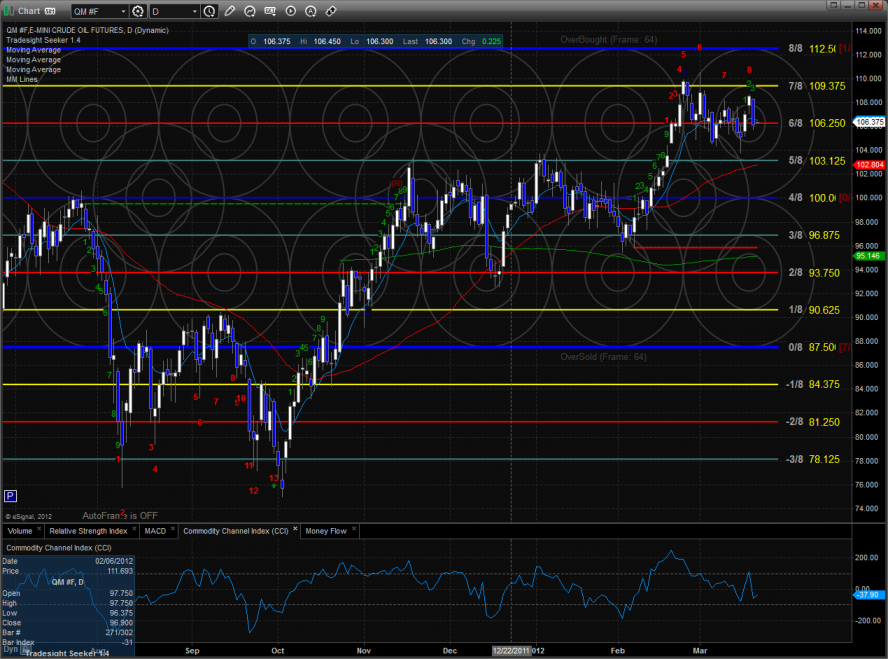Click the Dyn button in cursor window
This screenshot has height=659, width=888.
click(9, 651)
